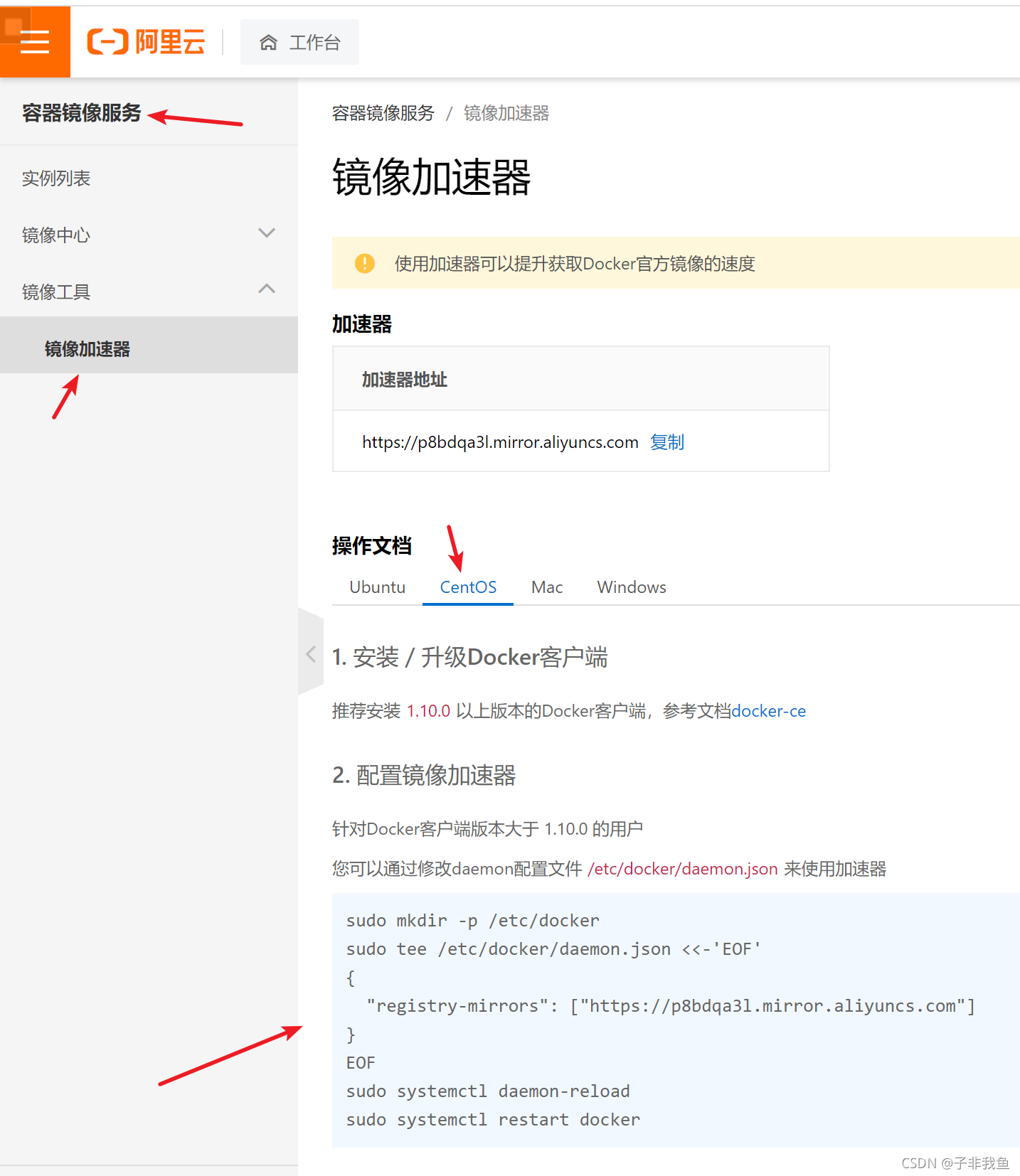Select 实例列表 in the sidebar
This screenshot has height=1176, width=1020.
[56, 178]
